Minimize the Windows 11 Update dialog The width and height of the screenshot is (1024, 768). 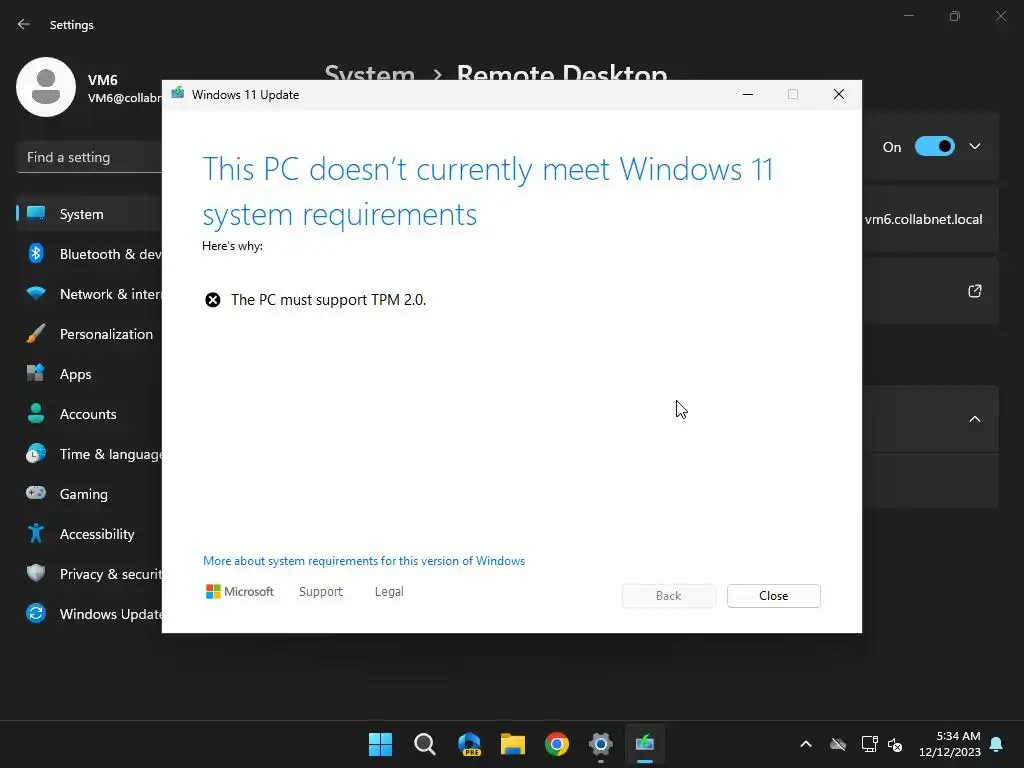[x=748, y=95]
